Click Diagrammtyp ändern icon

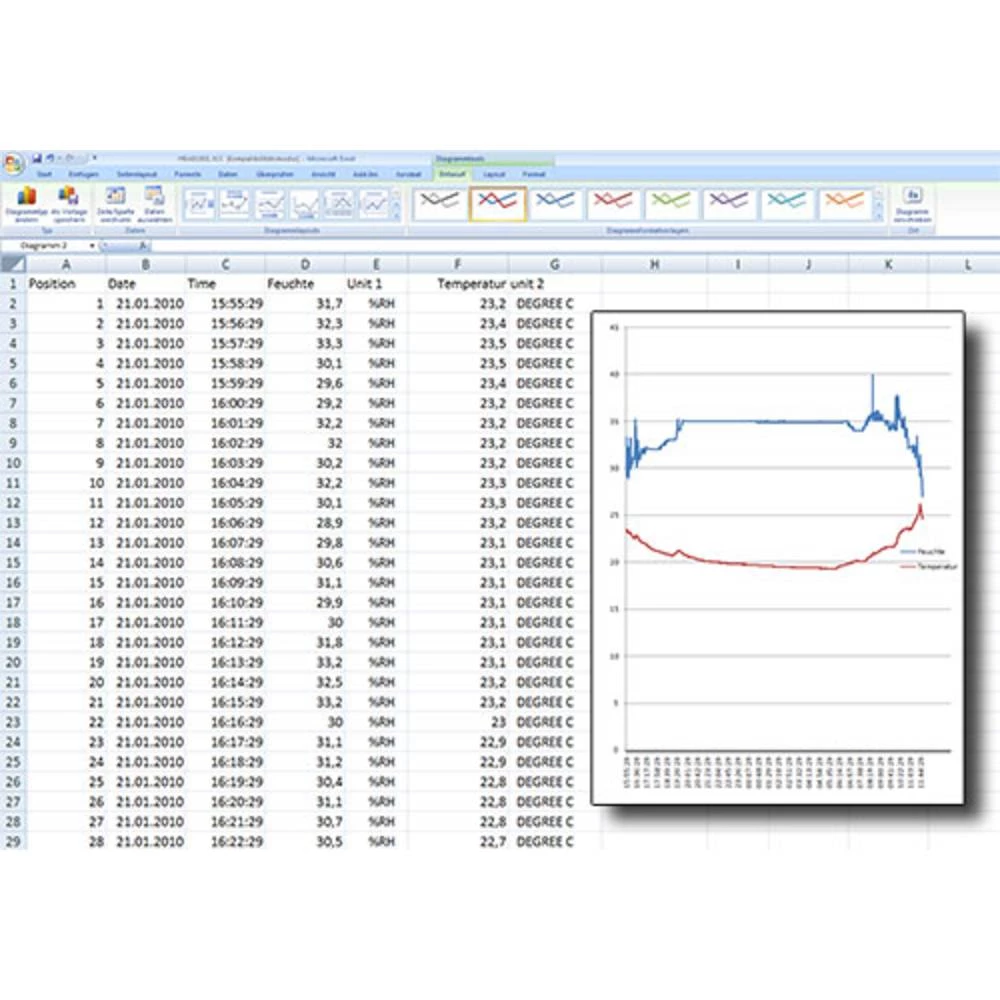click(26, 200)
